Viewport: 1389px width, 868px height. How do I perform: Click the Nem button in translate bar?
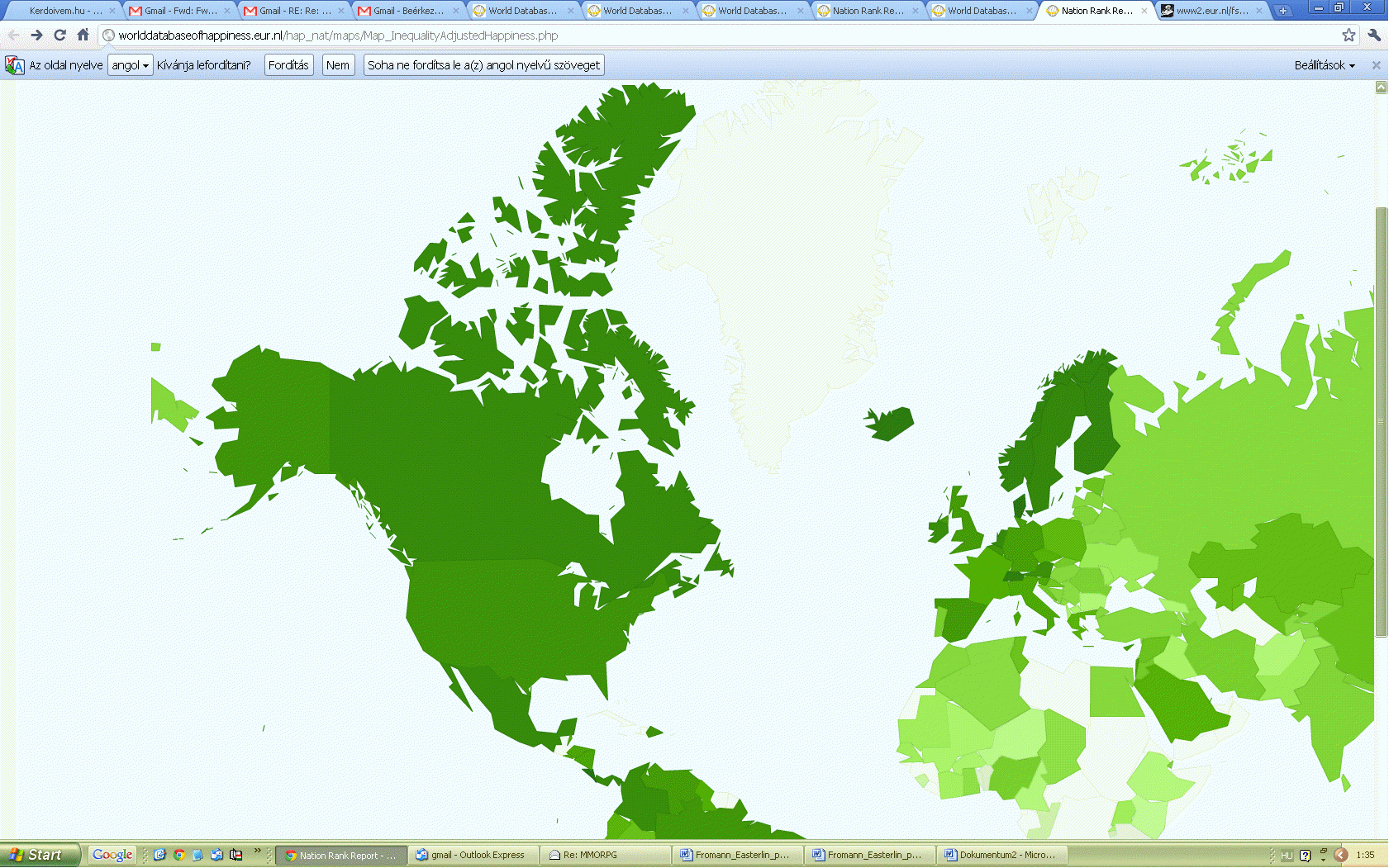point(337,65)
